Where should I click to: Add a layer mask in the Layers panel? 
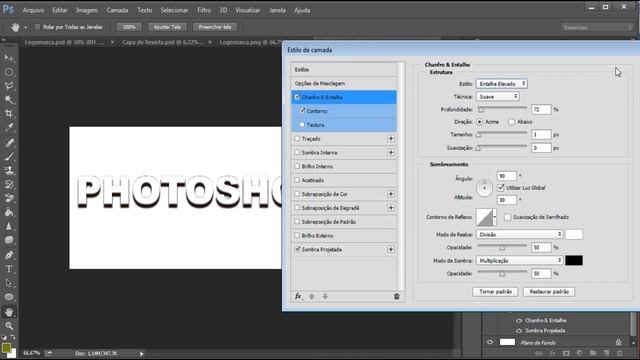(x=566, y=353)
